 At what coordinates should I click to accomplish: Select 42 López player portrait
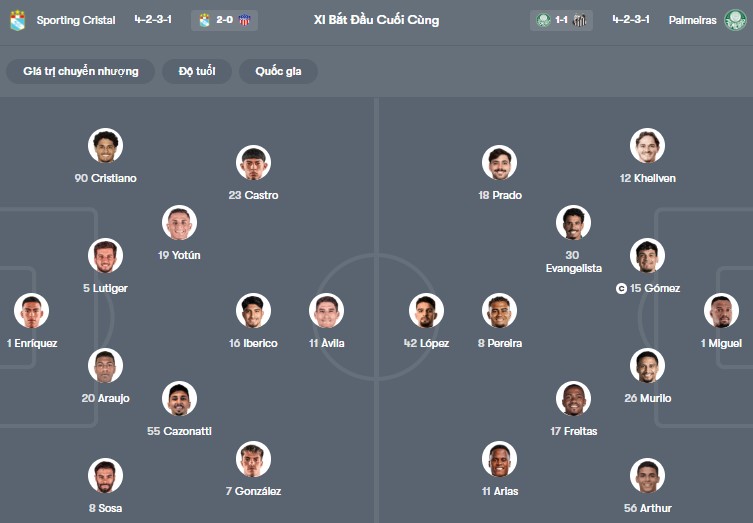(426, 311)
